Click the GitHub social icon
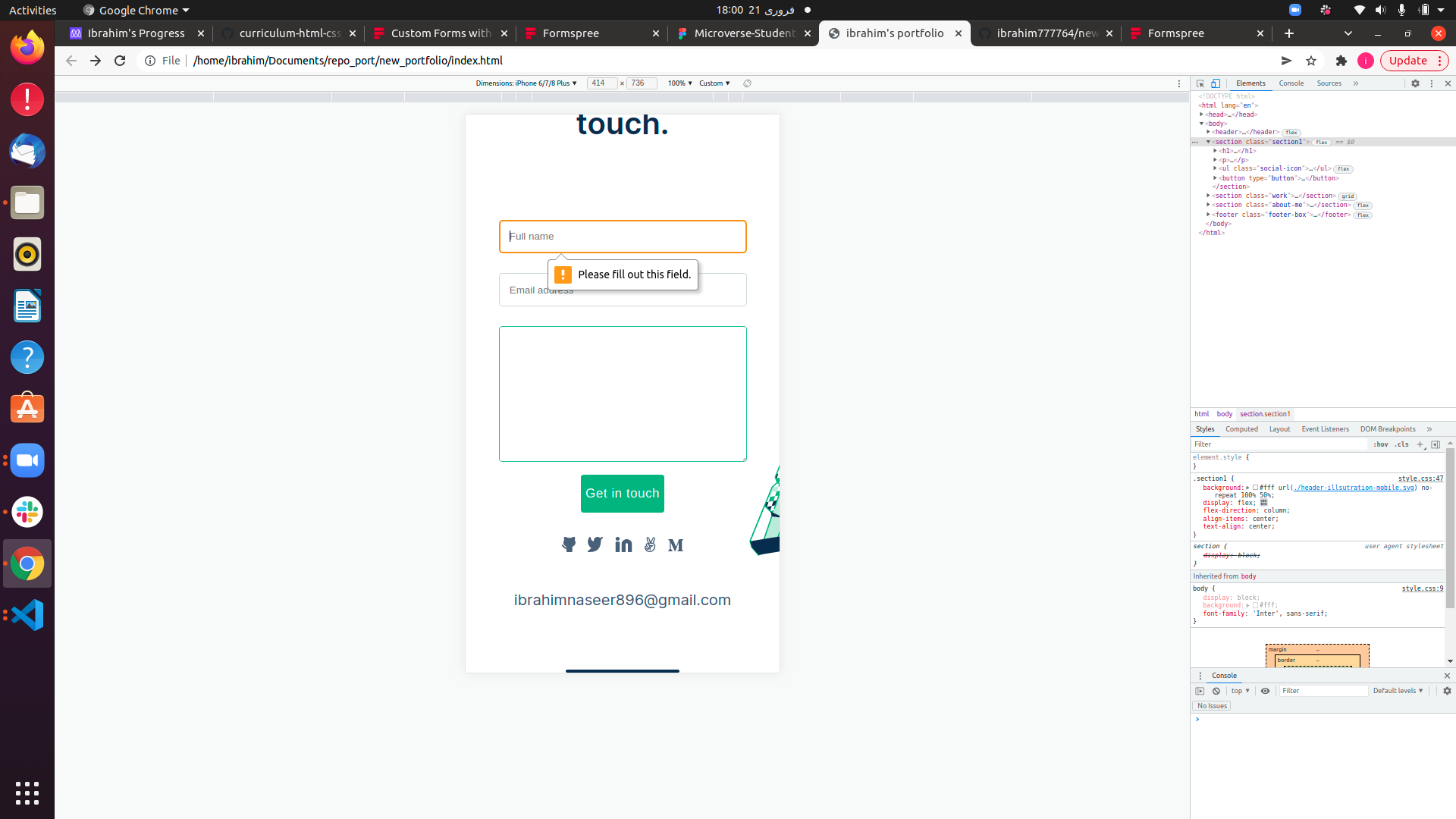 click(x=569, y=544)
